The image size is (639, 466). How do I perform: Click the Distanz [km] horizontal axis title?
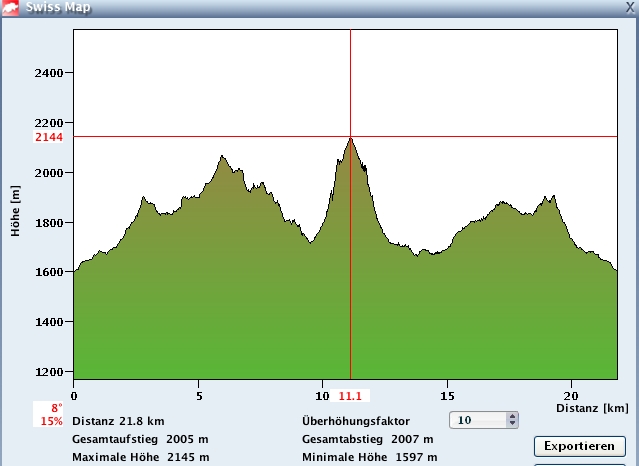592,408
